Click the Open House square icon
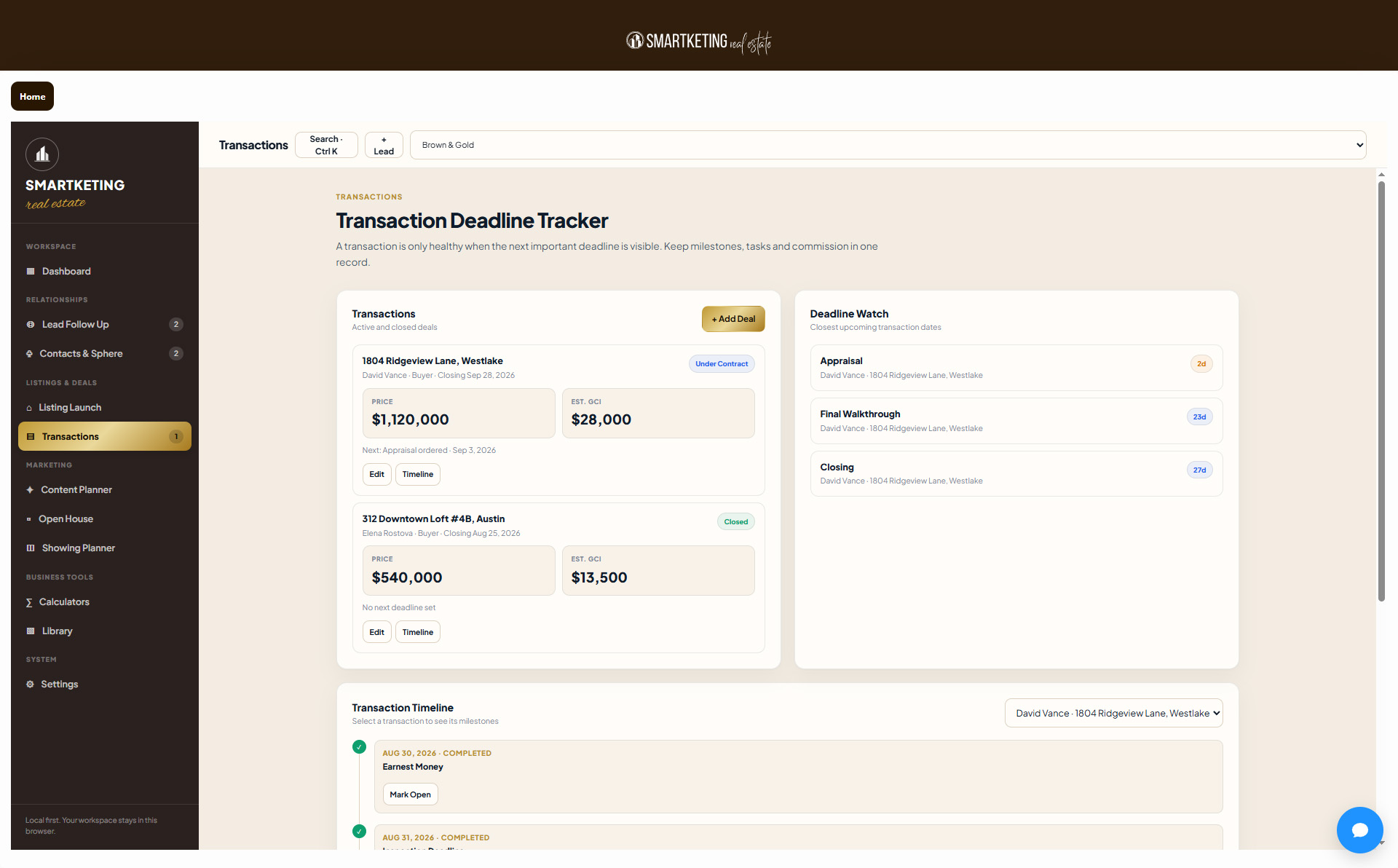The width and height of the screenshot is (1398, 868). tap(28, 519)
